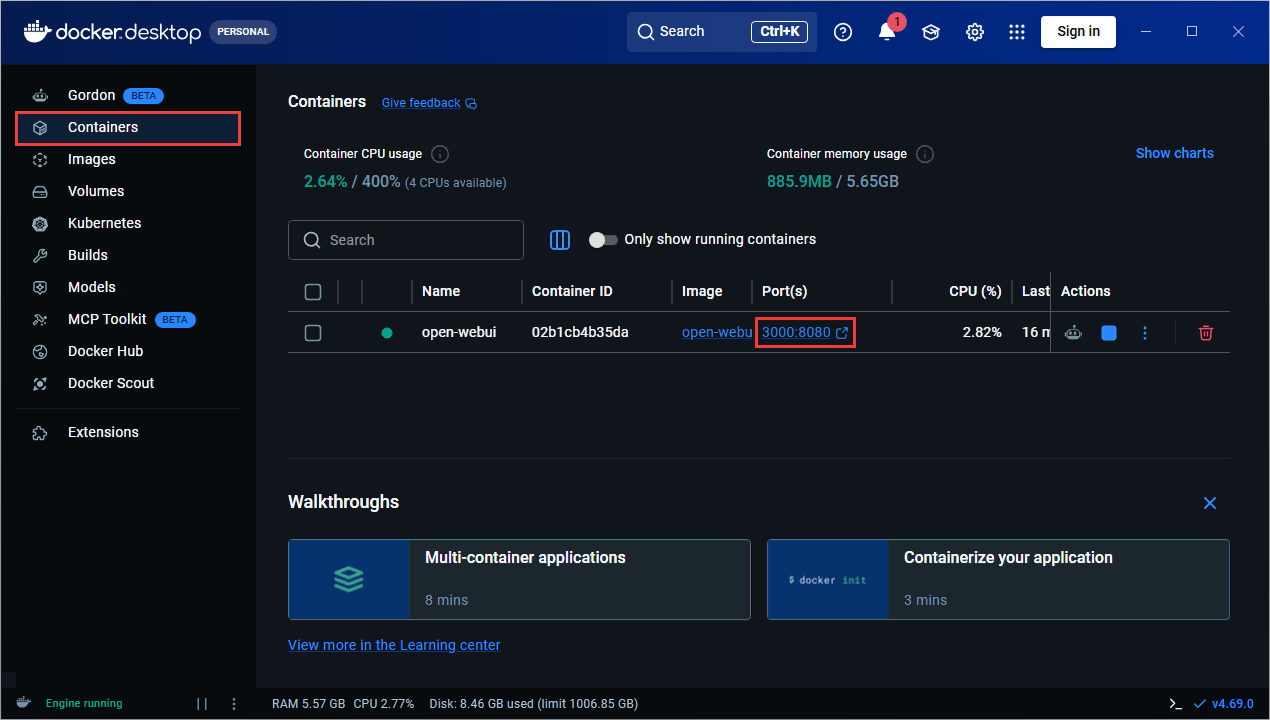The width and height of the screenshot is (1270, 720).
Task: Open Gordon AI assistant in sidebar
Action: tap(128, 95)
